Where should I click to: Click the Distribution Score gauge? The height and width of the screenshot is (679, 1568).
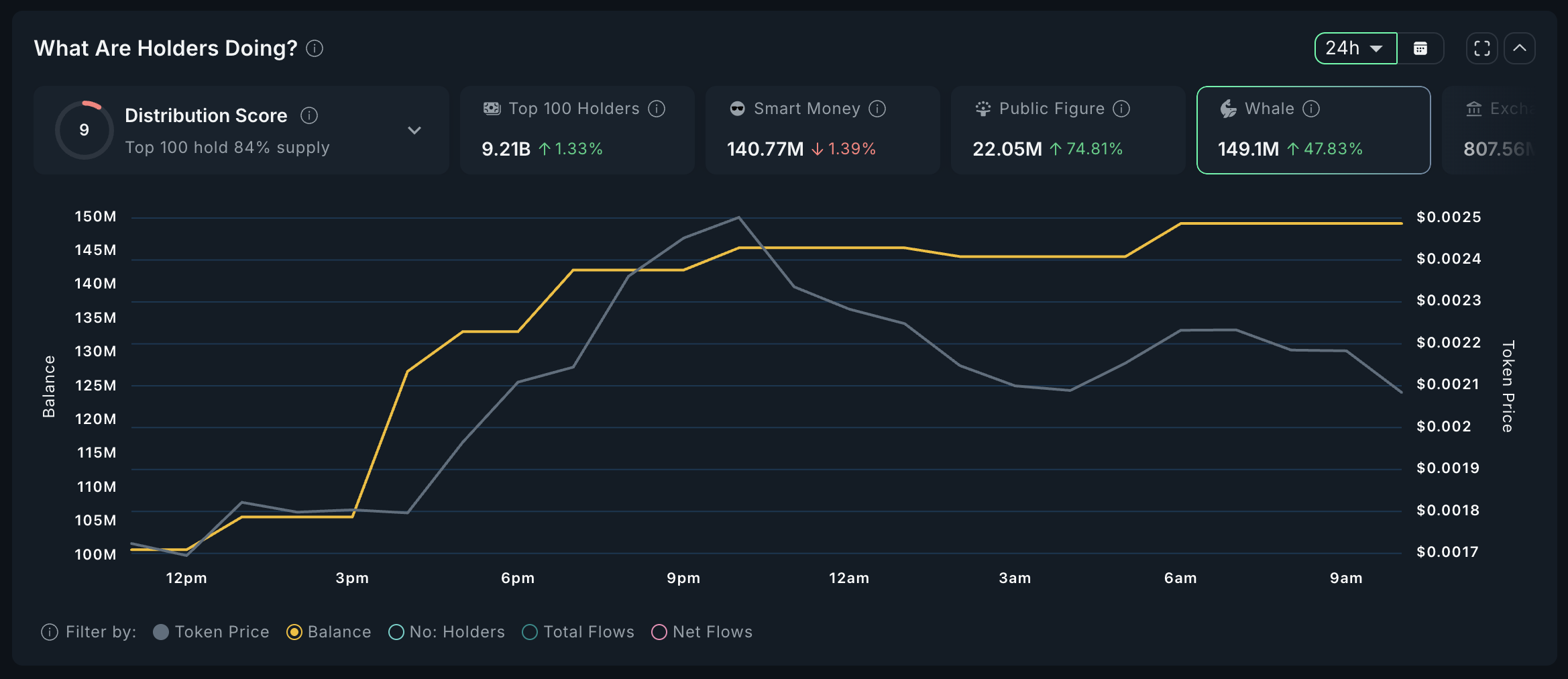tap(84, 129)
